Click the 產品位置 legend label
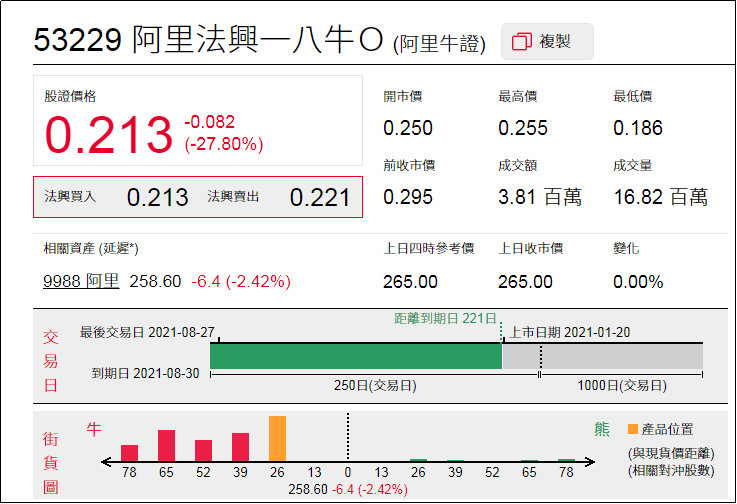This screenshot has width=737, height=504. coord(667,429)
